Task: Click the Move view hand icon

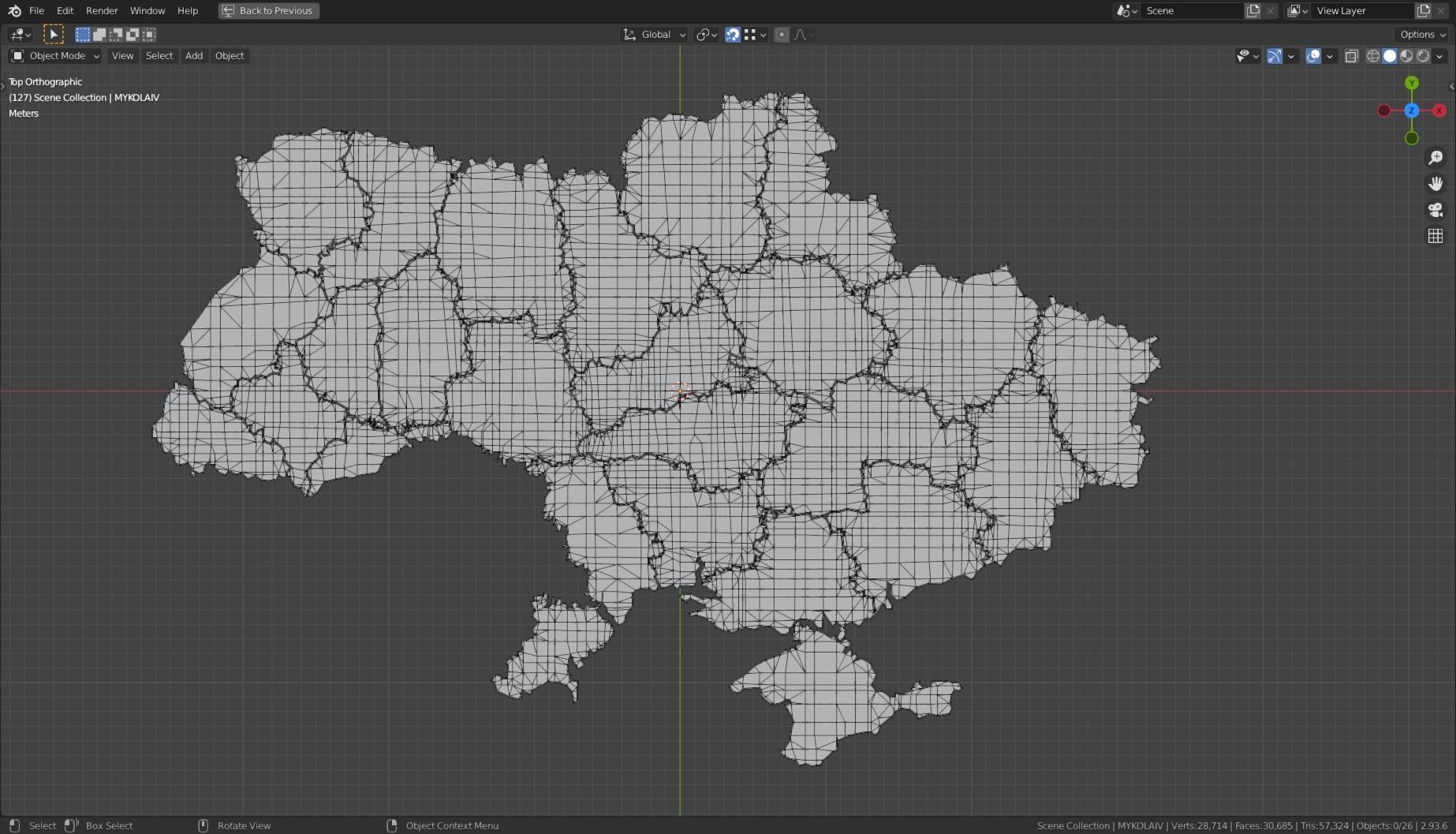Action: pyautogui.click(x=1435, y=184)
